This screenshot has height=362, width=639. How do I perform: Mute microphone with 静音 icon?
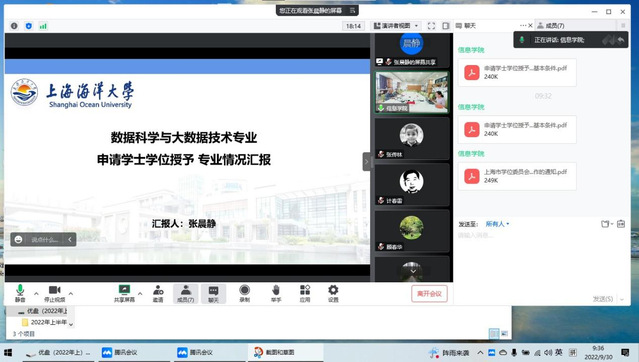(x=20, y=293)
